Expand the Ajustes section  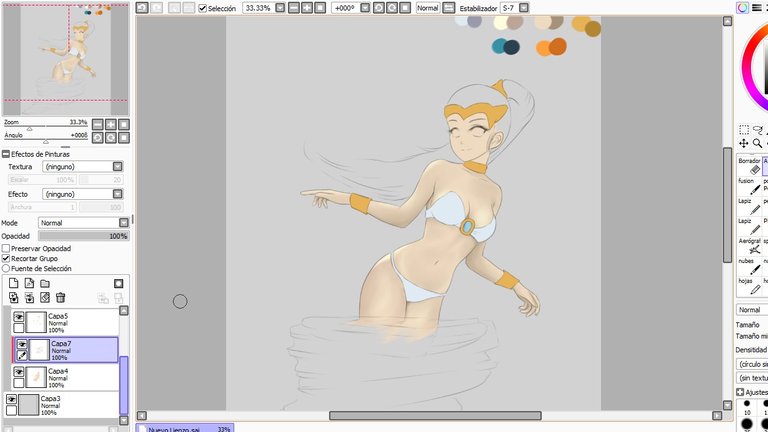point(740,392)
